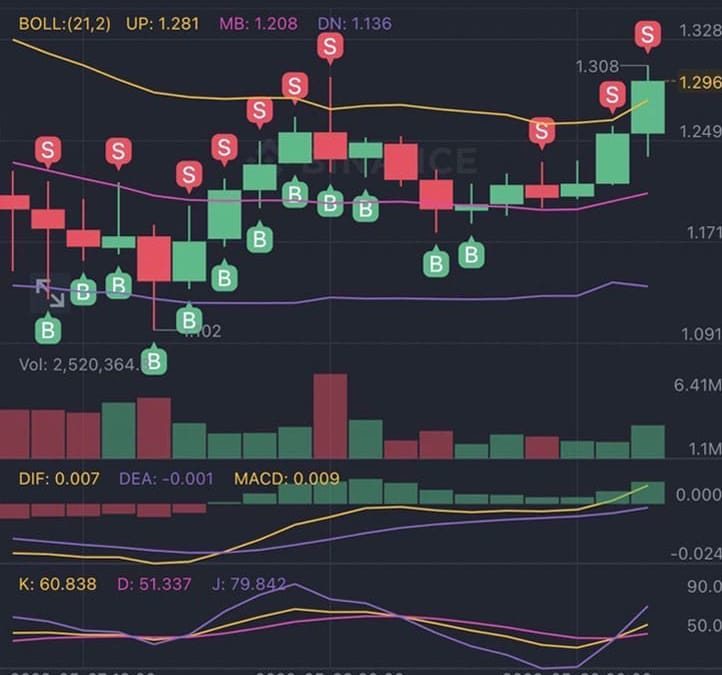Viewport: 722px width, 675px height.
Task: Select the rightmost green candlestick
Action: tap(647, 107)
